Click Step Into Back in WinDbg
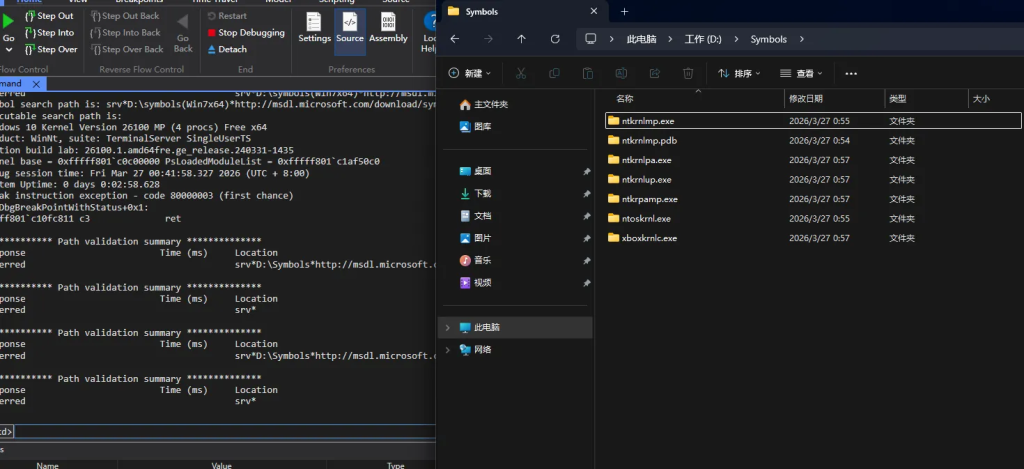Image resolution: width=1024 pixels, height=469 pixels. pos(125,33)
